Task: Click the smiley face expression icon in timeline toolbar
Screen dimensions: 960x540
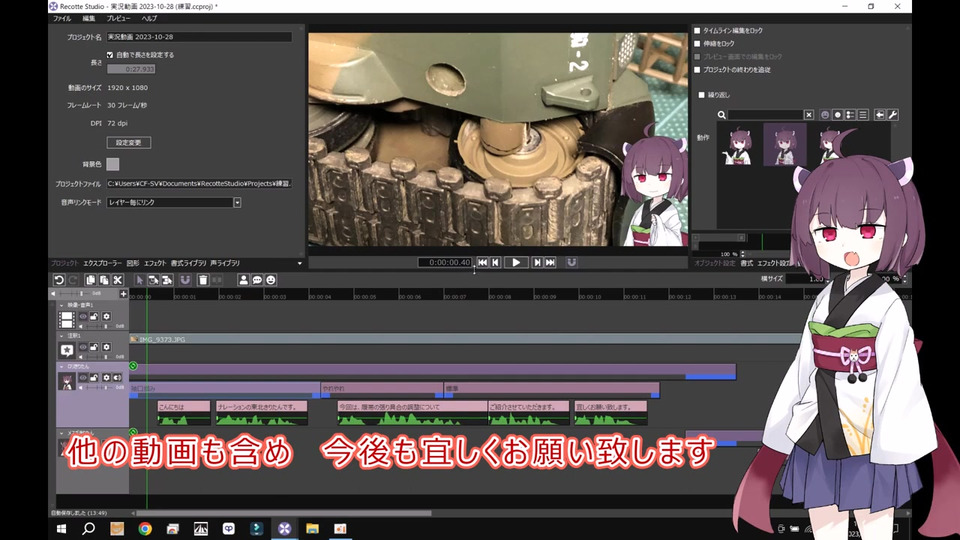Action: point(271,280)
